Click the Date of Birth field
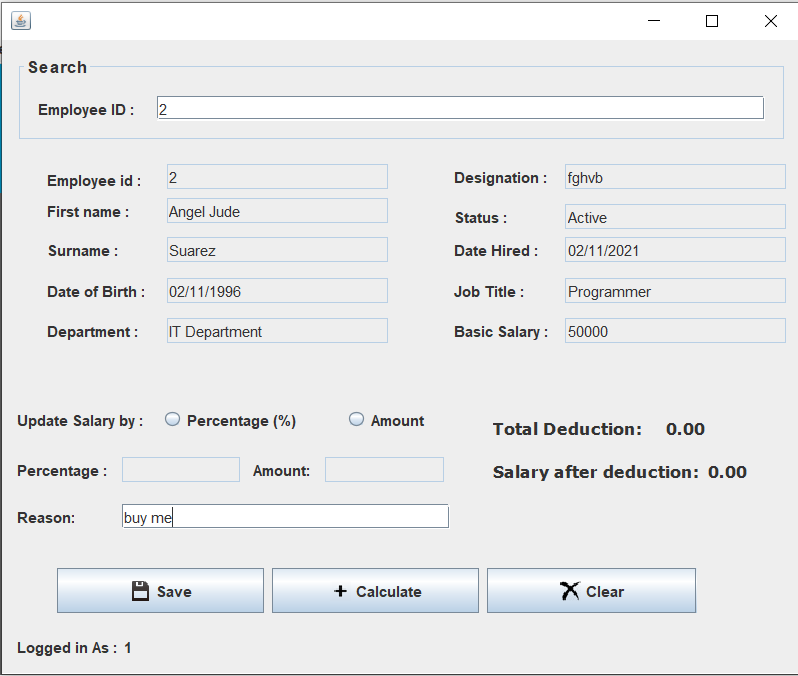 click(277, 291)
